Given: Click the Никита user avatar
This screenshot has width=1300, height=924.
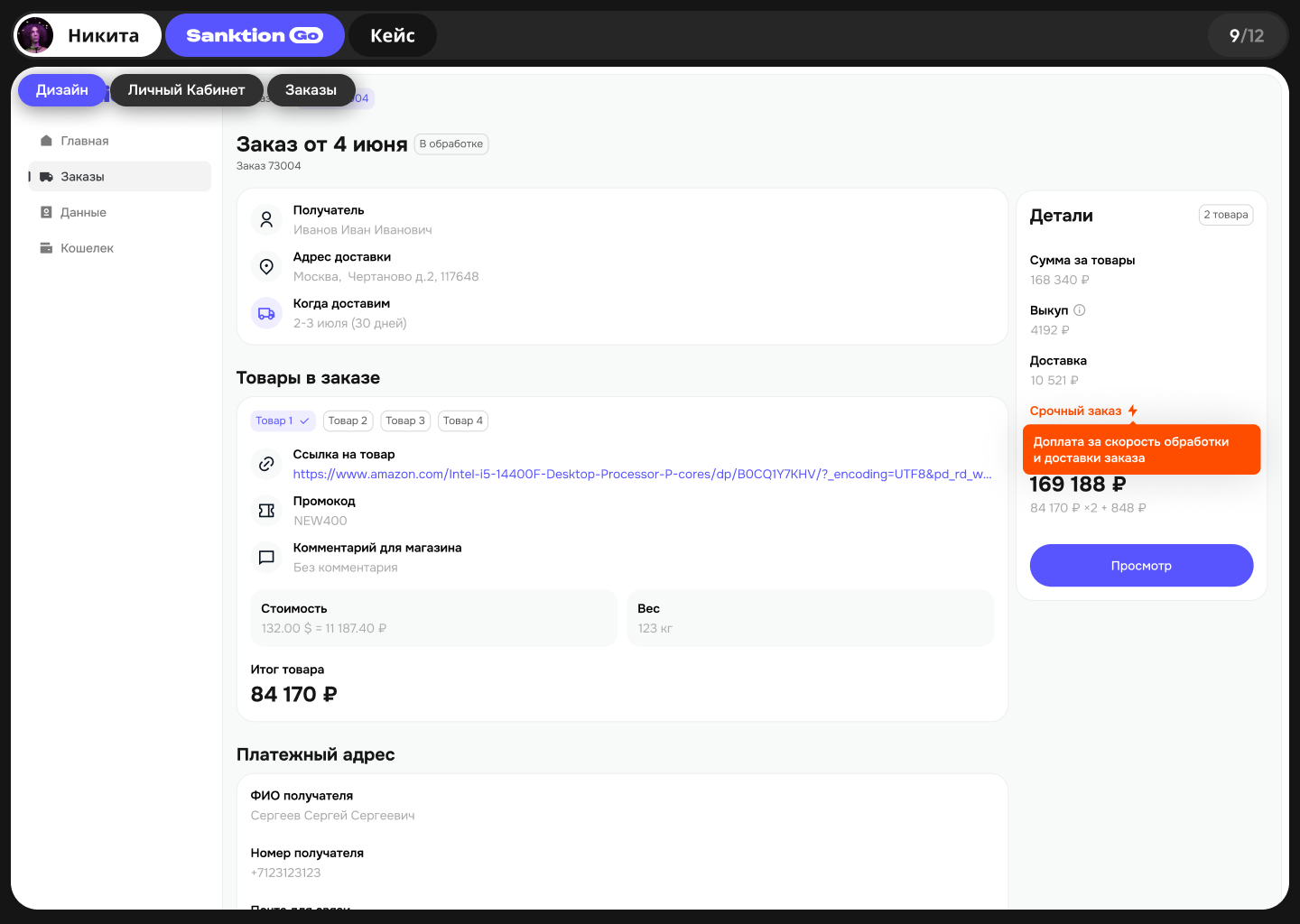Looking at the screenshot, I should coord(33,34).
